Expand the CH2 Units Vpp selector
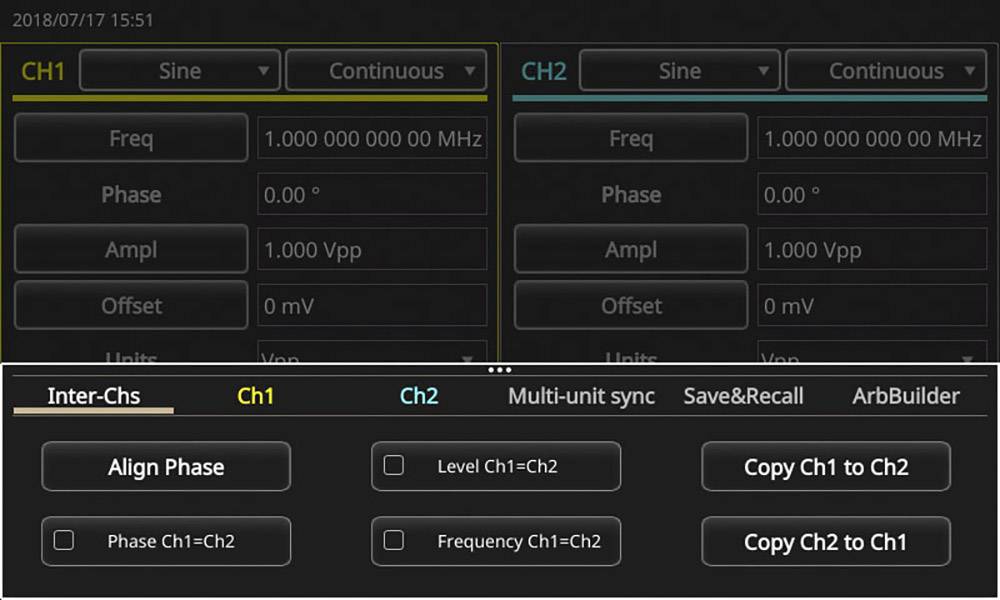This screenshot has width=1000, height=600. click(871, 358)
